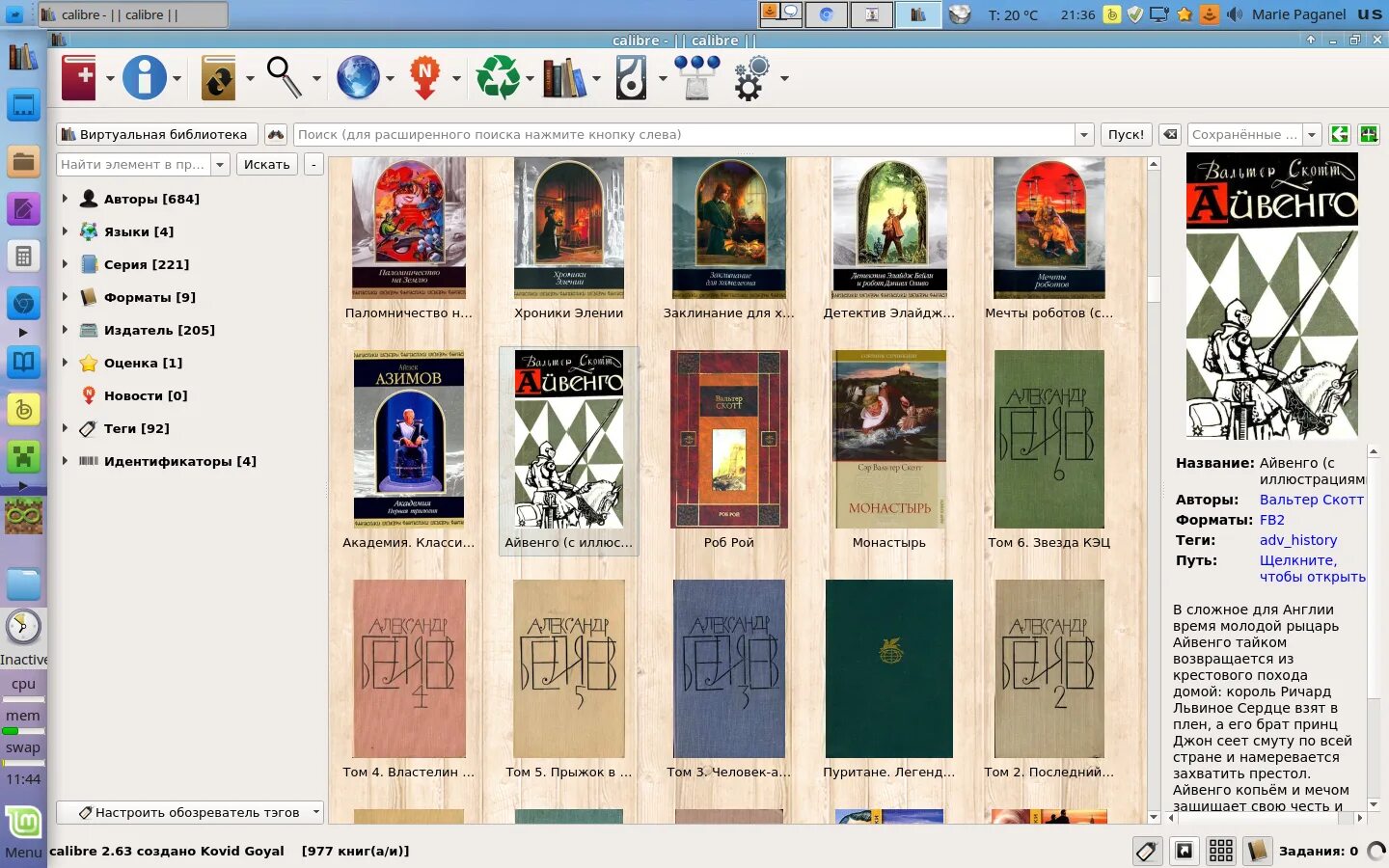
Task: Click the Искать button
Action: [267, 164]
